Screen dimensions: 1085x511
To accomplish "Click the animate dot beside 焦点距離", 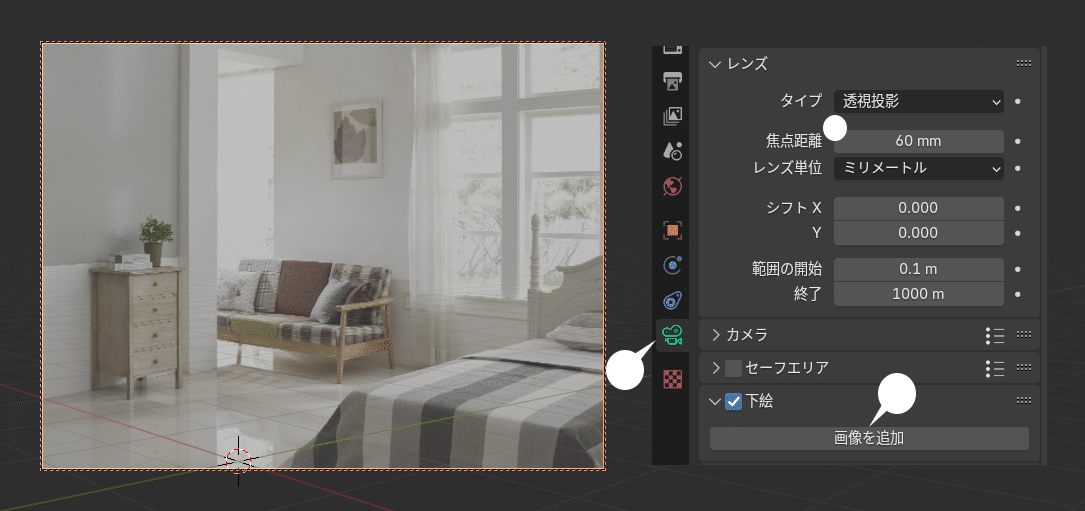I will coord(1018,141).
